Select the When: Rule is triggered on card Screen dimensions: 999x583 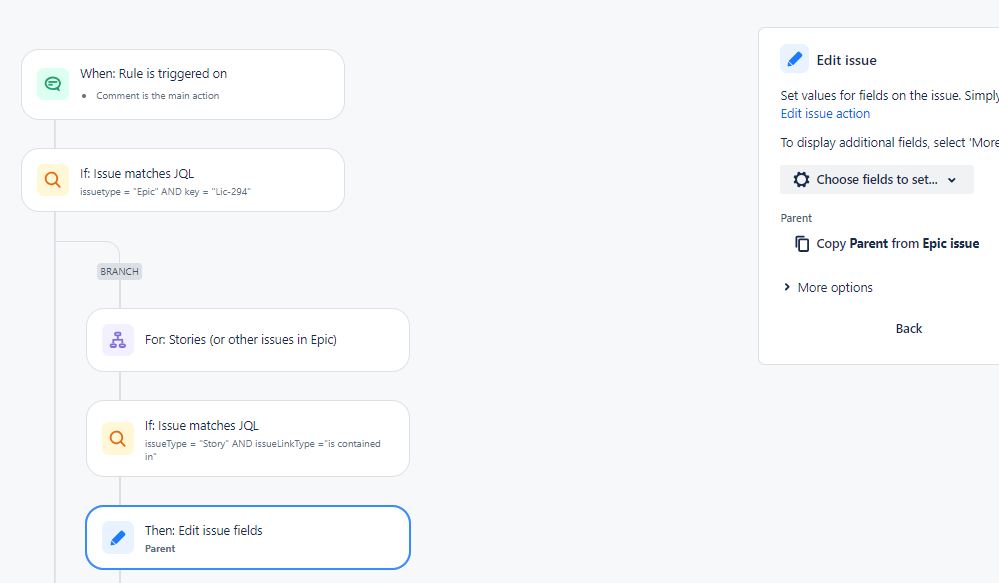[x=183, y=84]
